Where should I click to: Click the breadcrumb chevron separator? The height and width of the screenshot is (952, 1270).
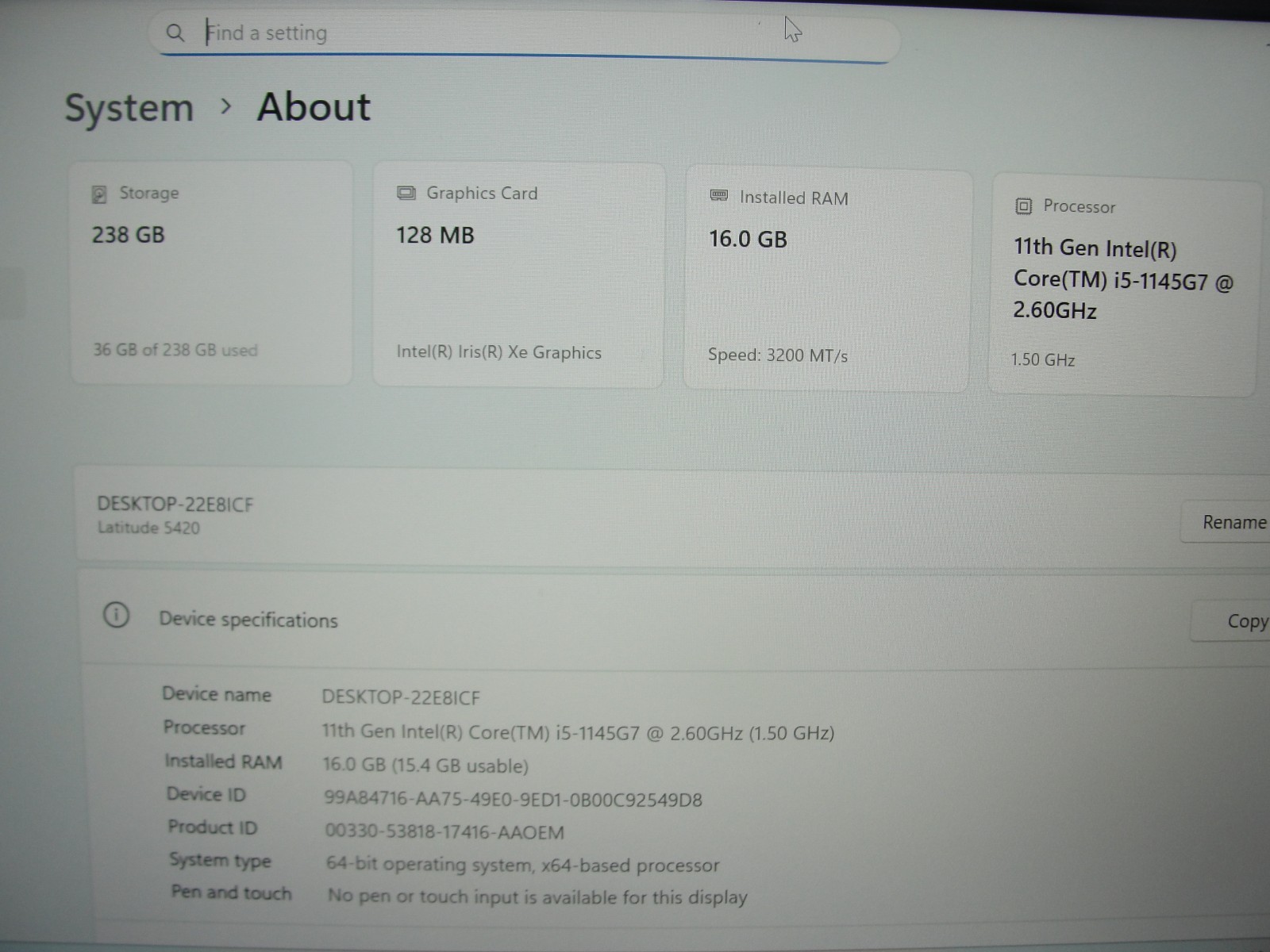coord(226,106)
